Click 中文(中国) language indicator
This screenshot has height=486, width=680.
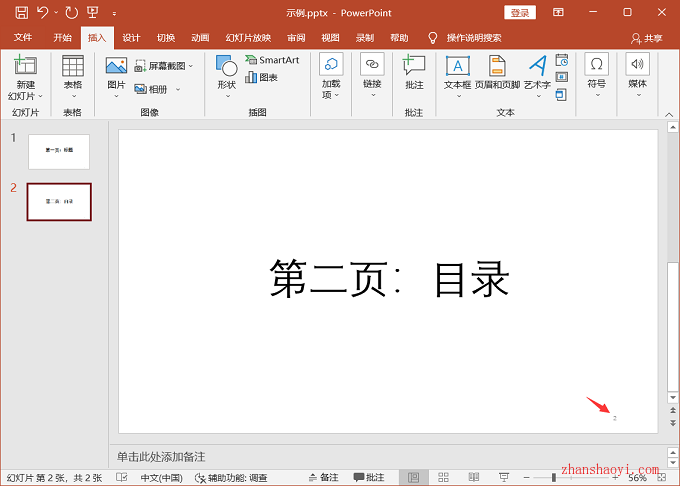click(x=161, y=478)
